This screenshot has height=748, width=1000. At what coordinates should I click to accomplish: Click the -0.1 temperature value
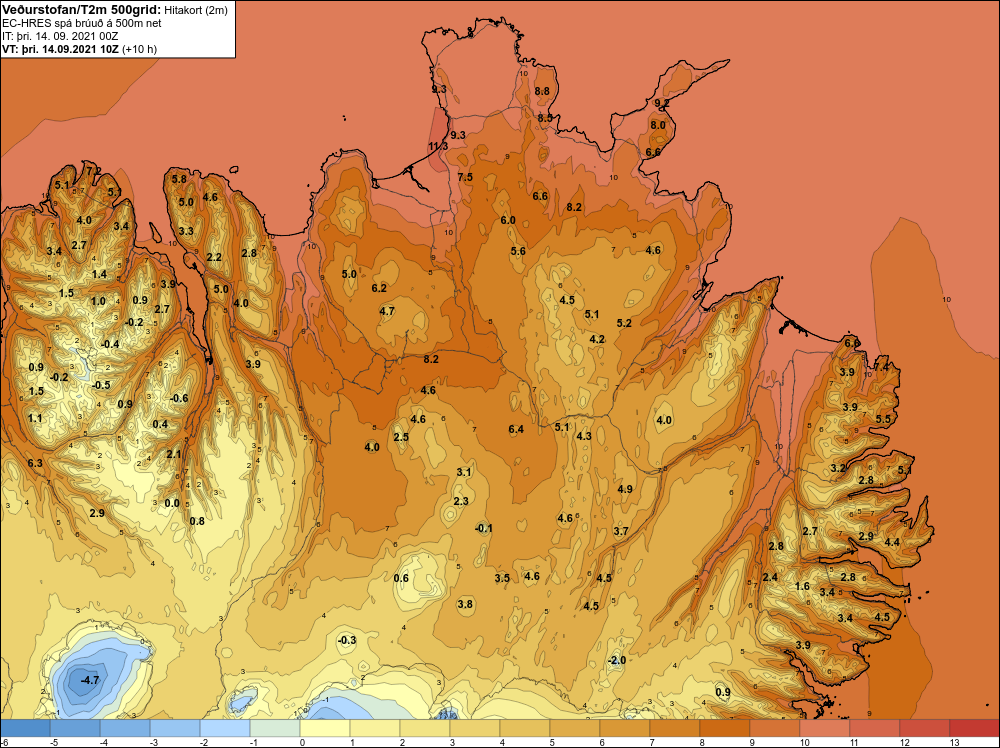point(484,528)
